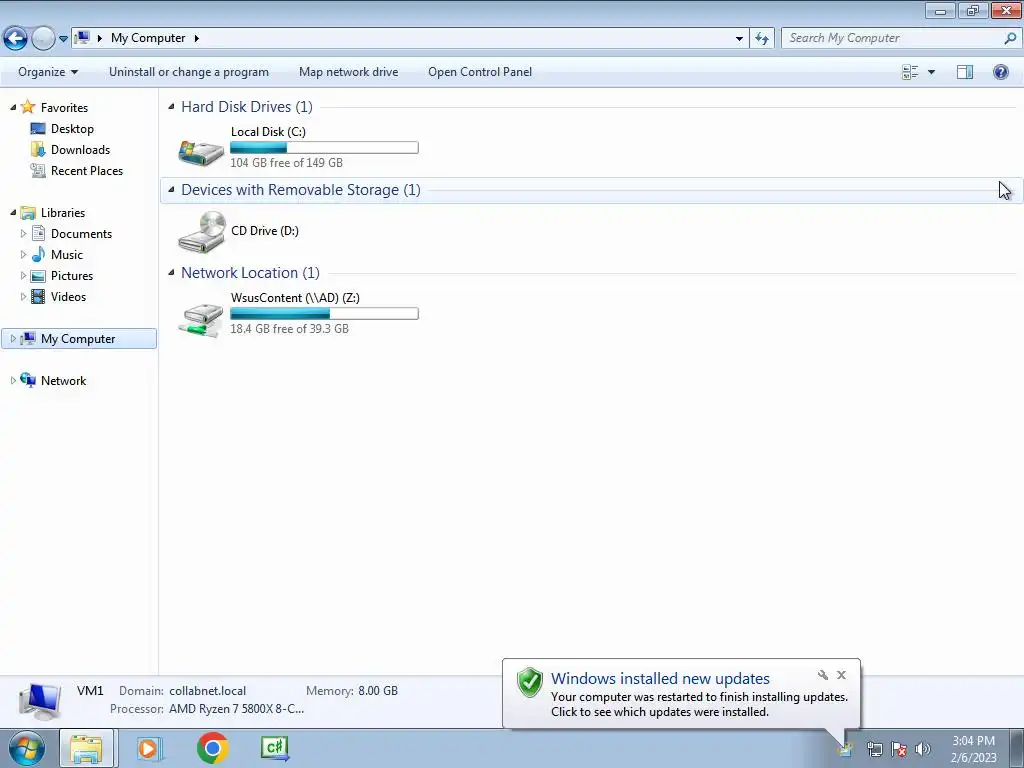This screenshot has width=1024, height=768.
Task: Collapse the Libraries tree node
Action: (13, 212)
